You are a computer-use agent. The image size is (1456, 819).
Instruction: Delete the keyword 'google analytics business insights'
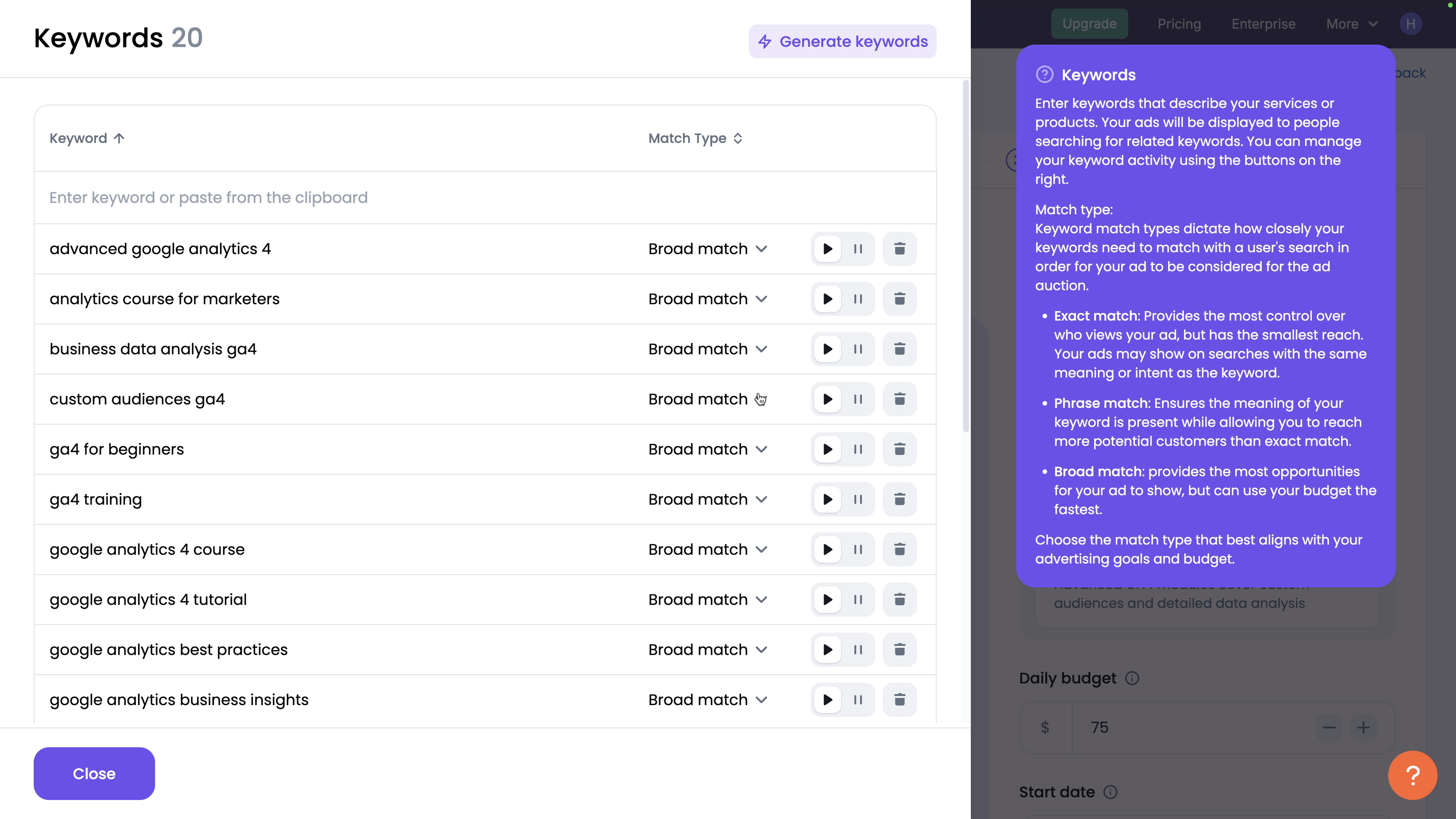point(900,699)
